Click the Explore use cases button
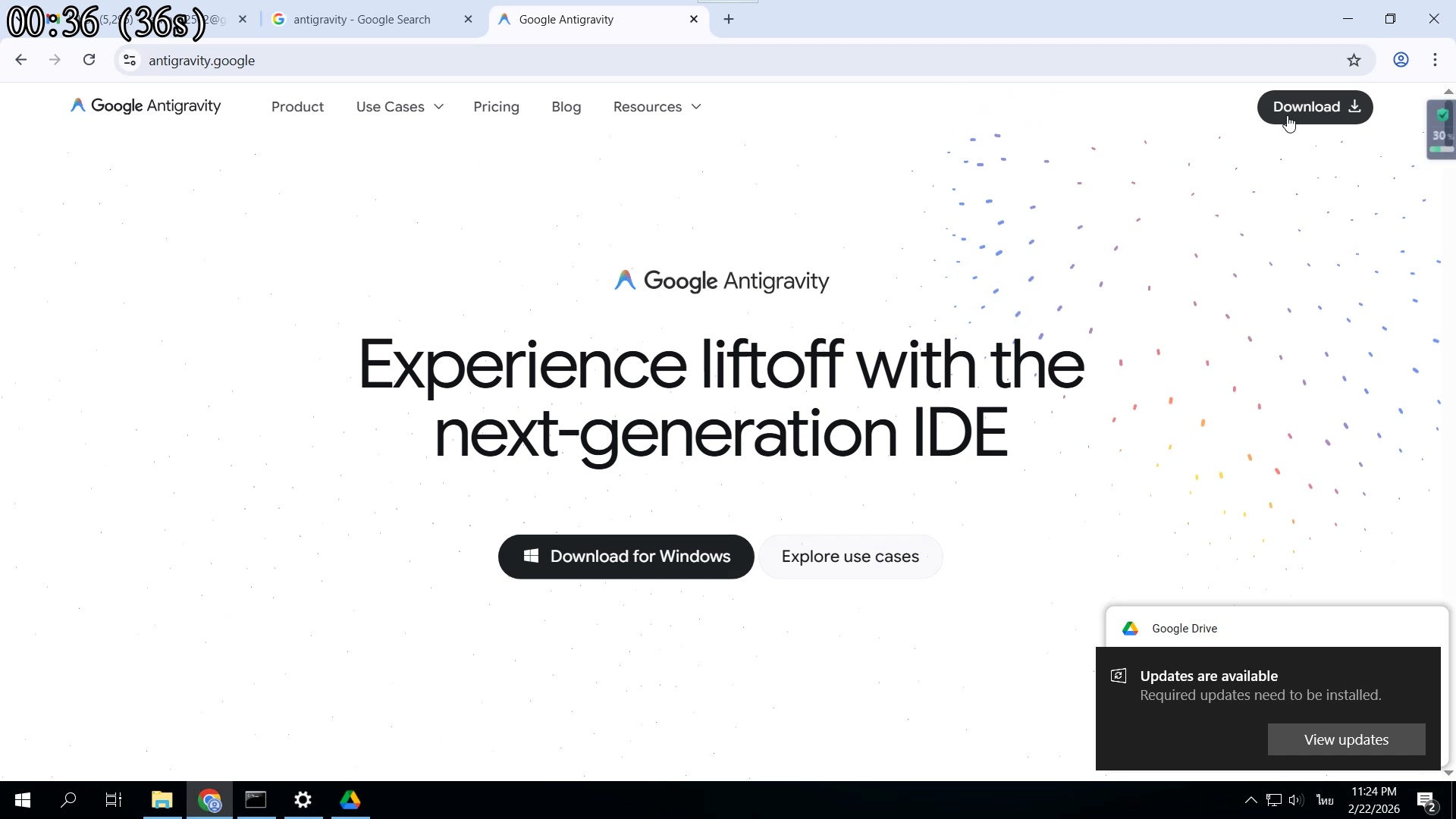Screen dimensions: 1456x819 click(x=850, y=557)
